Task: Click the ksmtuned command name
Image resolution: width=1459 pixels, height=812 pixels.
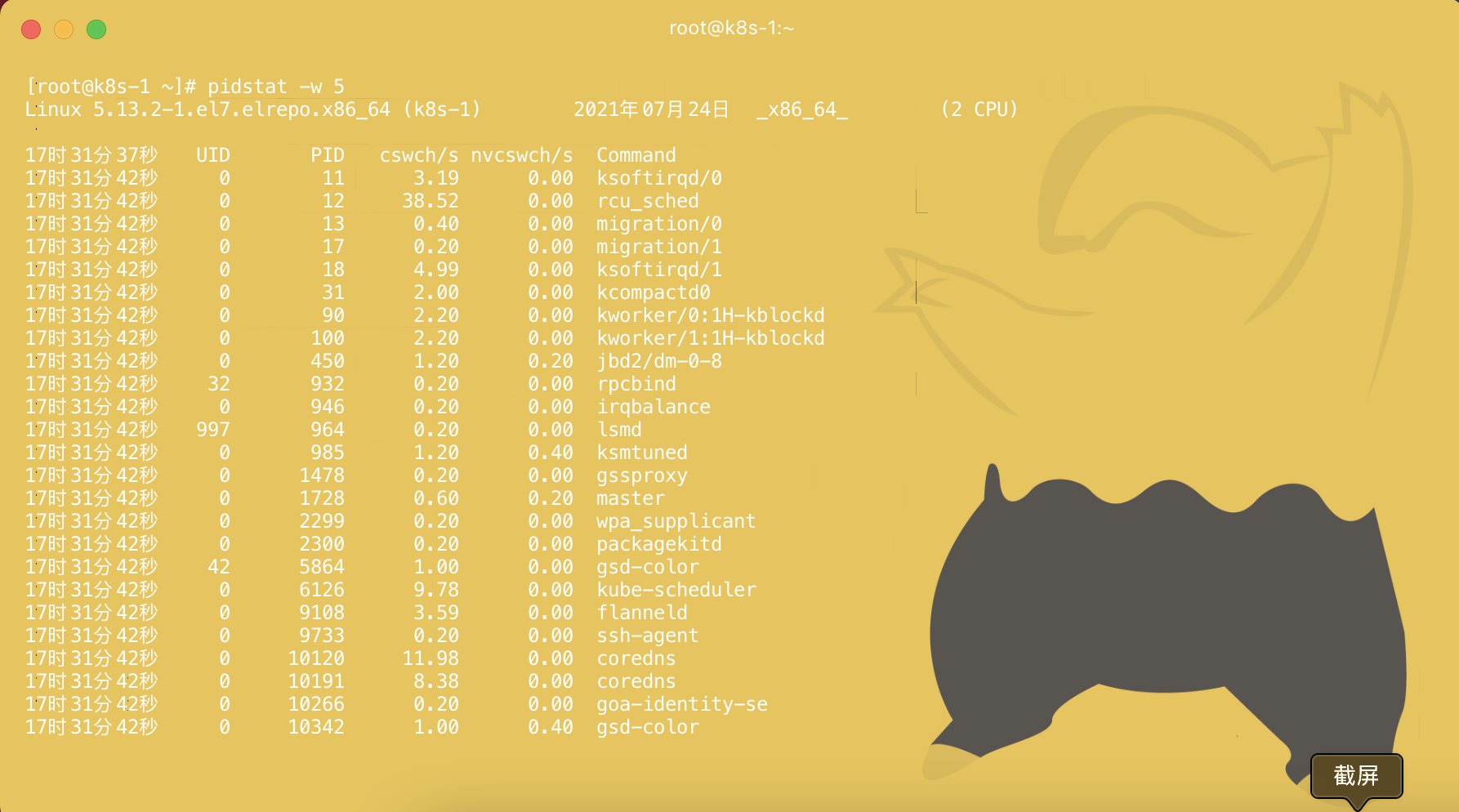Action: (x=642, y=453)
